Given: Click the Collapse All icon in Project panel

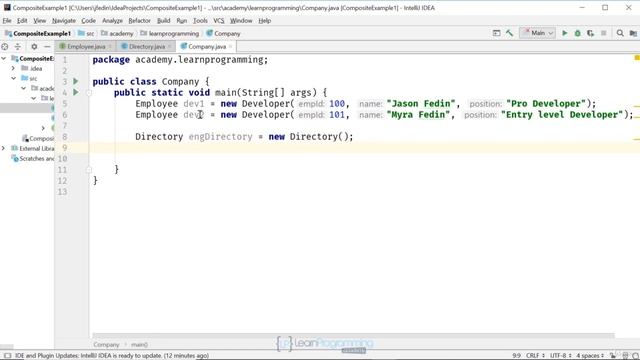Looking at the screenshot, I should click(x=18, y=47).
